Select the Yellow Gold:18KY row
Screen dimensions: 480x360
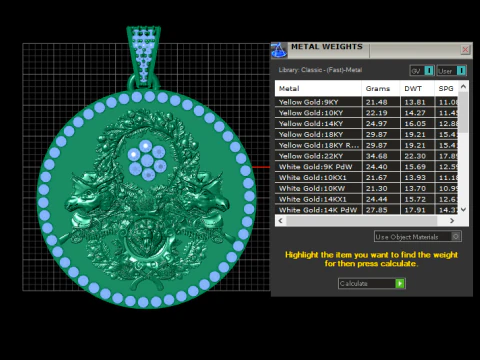(366, 135)
